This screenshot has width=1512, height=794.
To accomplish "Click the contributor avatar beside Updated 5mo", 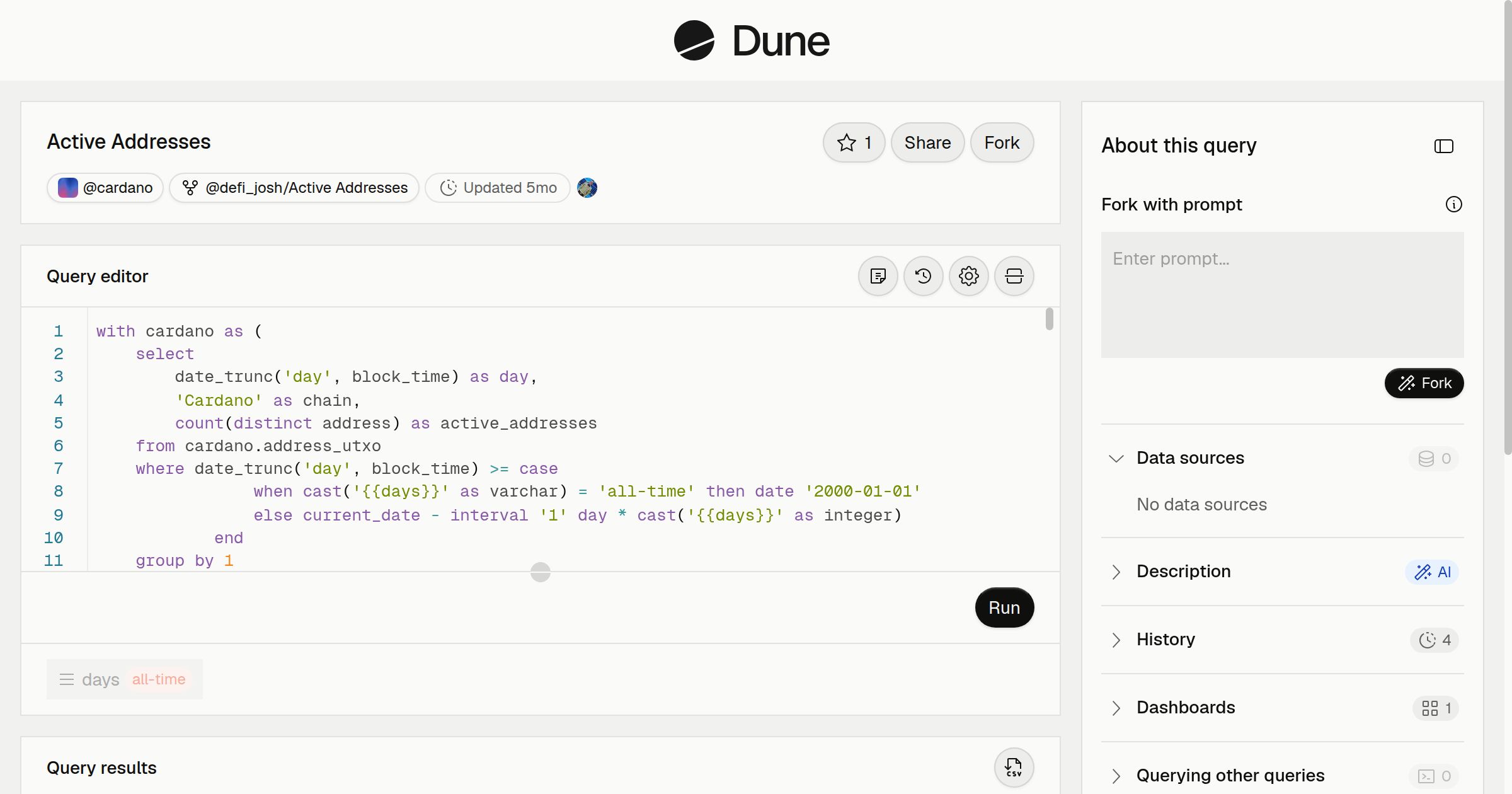I will [587, 188].
